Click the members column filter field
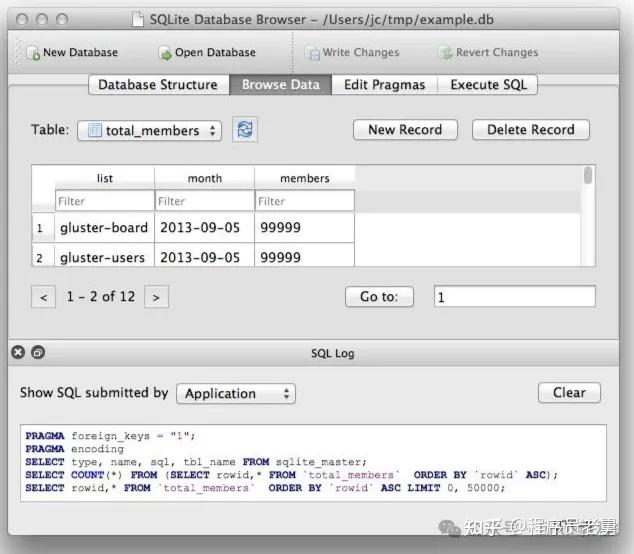This screenshot has height=554, width=634. [x=305, y=201]
